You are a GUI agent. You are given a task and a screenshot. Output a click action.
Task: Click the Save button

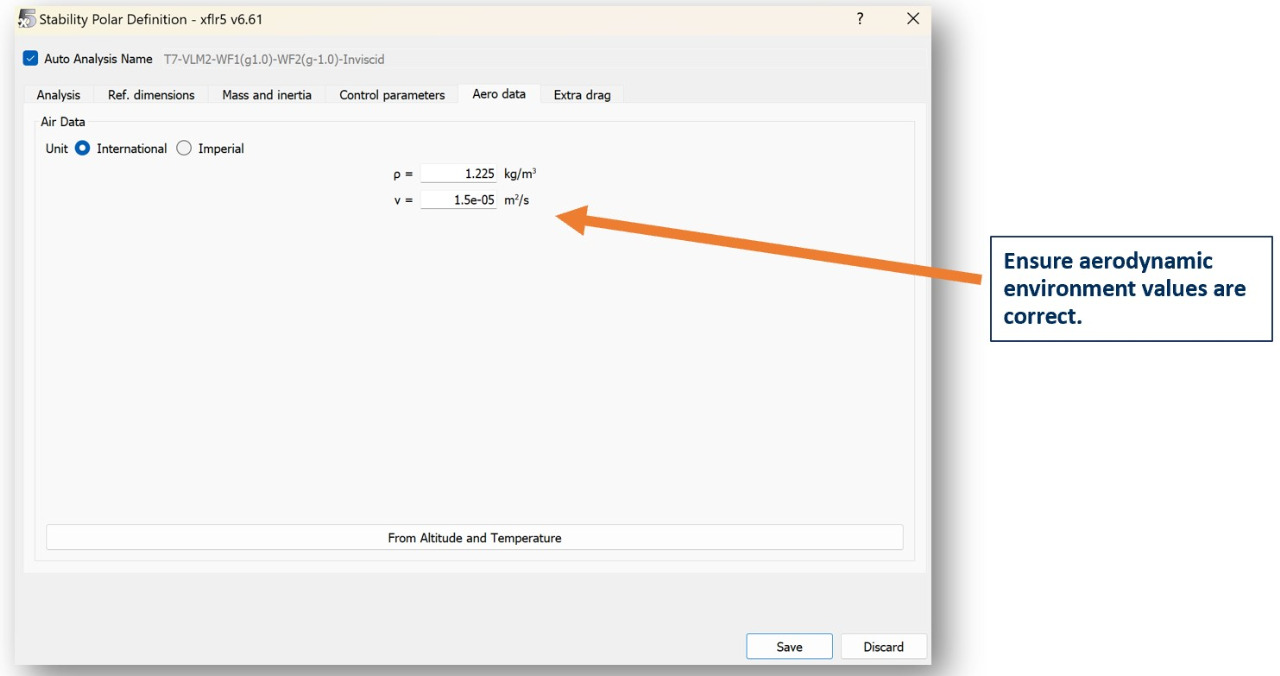[789, 647]
